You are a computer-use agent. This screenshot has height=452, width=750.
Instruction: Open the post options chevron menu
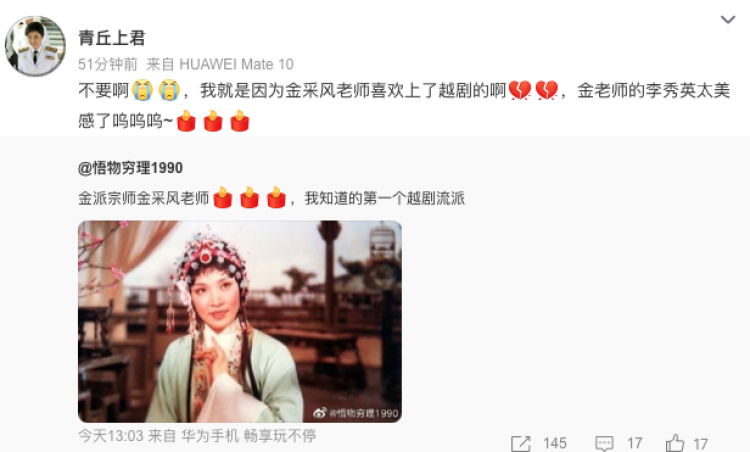click(x=728, y=20)
